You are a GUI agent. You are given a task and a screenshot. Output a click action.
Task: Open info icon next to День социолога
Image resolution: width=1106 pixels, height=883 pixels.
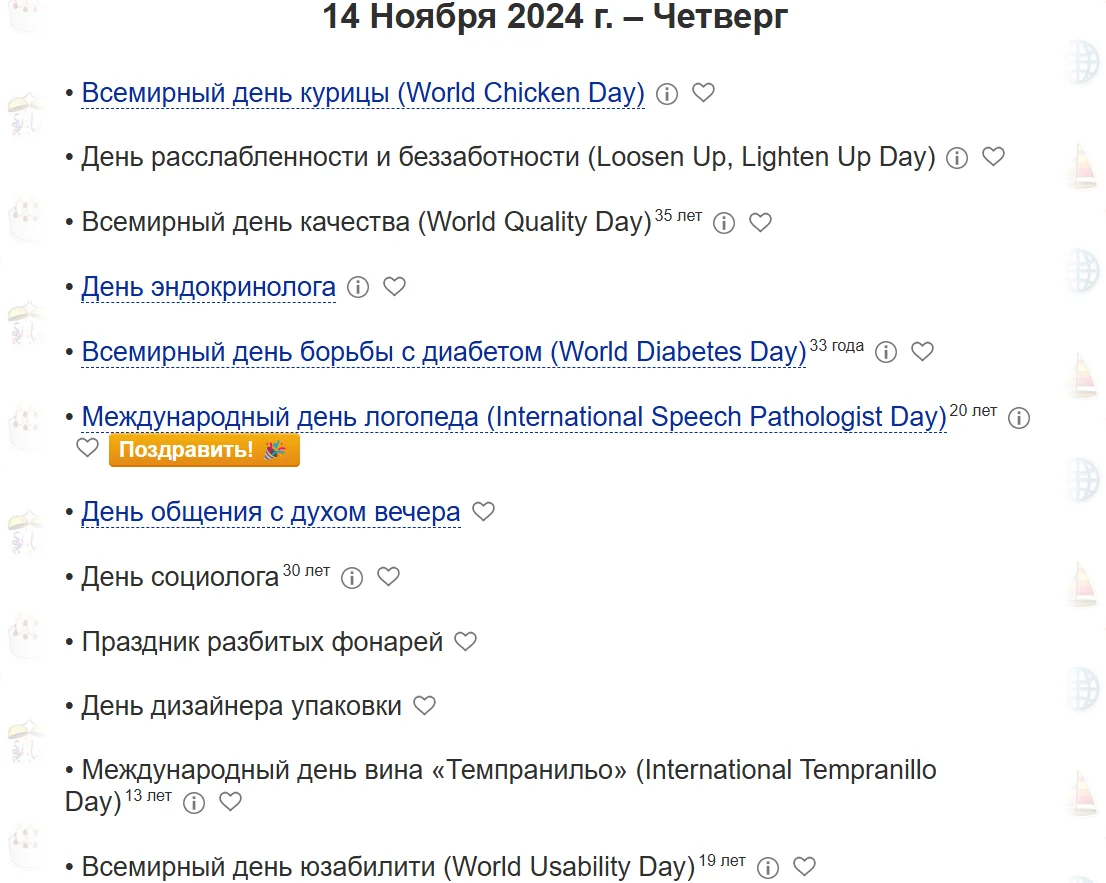pos(352,578)
